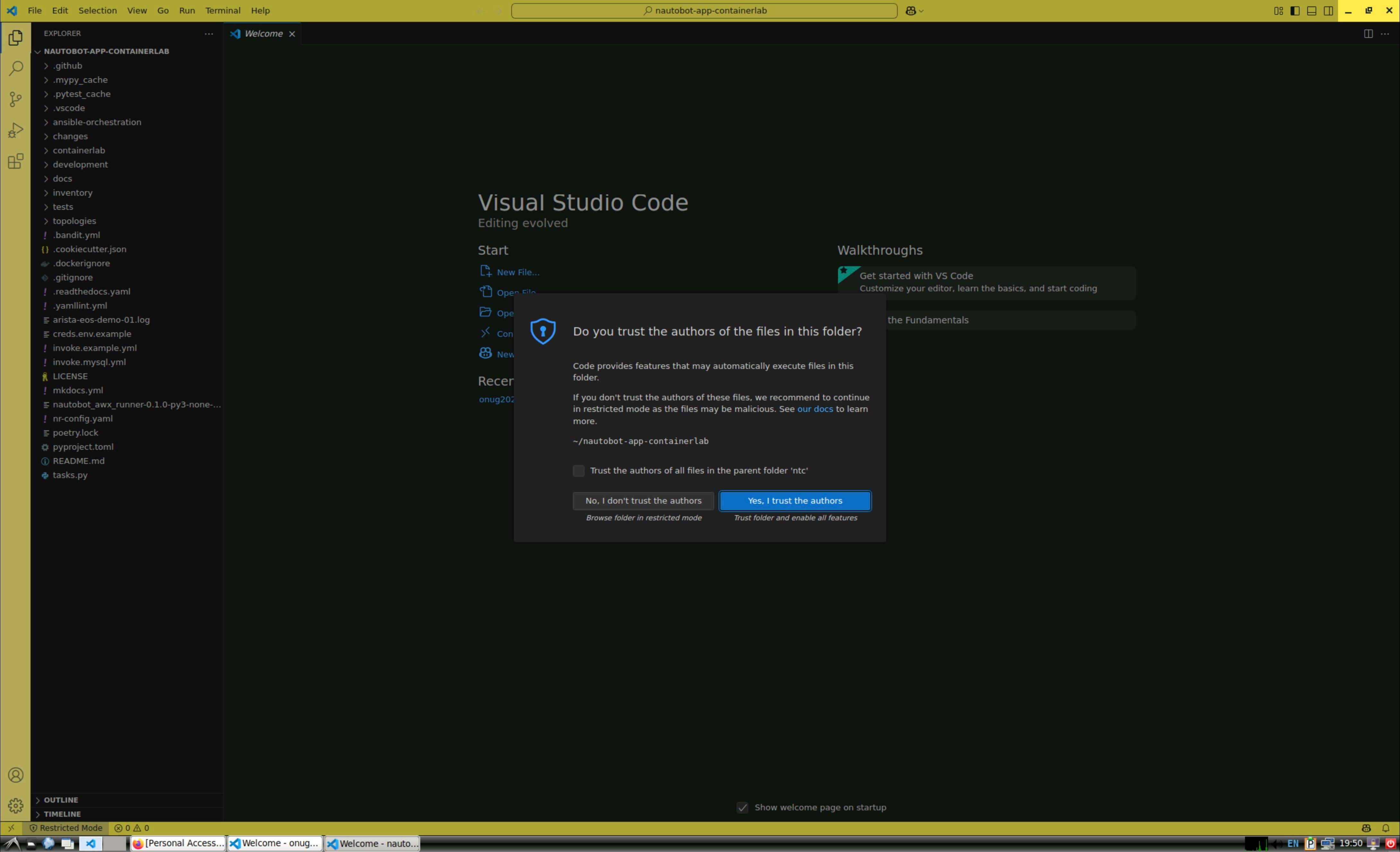1400x852 pixels.
Task: Open pyproject.toml in explorer
Action: 83,447
